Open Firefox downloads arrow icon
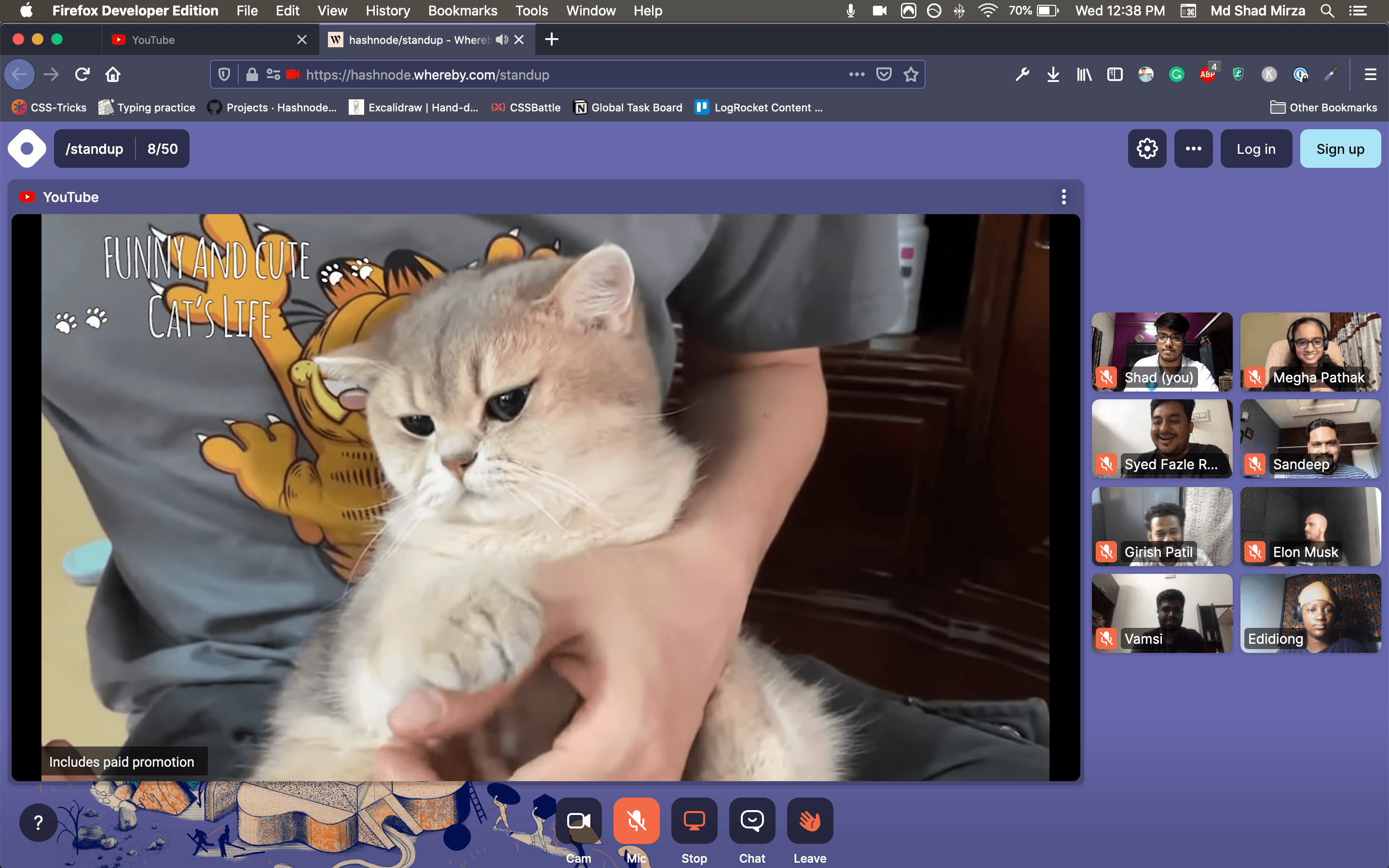Image resolution: width=1389 pixels, height=868 pixels. pos(1053,75)
